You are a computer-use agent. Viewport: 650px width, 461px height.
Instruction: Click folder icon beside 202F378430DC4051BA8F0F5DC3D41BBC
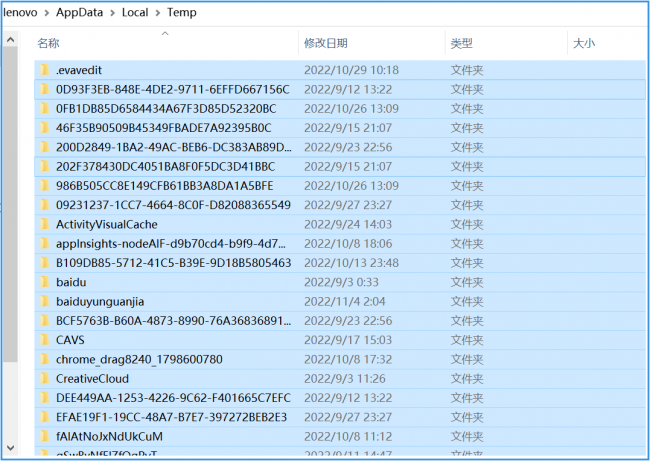(x=45, y=166)
